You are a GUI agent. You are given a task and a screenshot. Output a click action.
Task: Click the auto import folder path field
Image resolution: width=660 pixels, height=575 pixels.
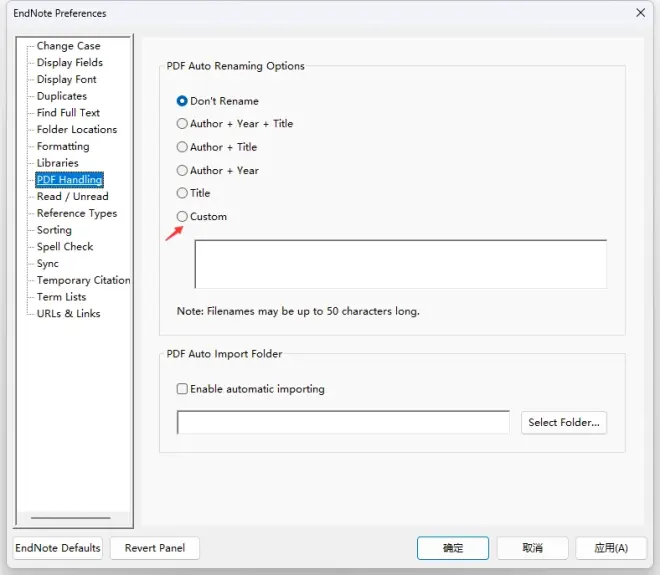(343, 423)
